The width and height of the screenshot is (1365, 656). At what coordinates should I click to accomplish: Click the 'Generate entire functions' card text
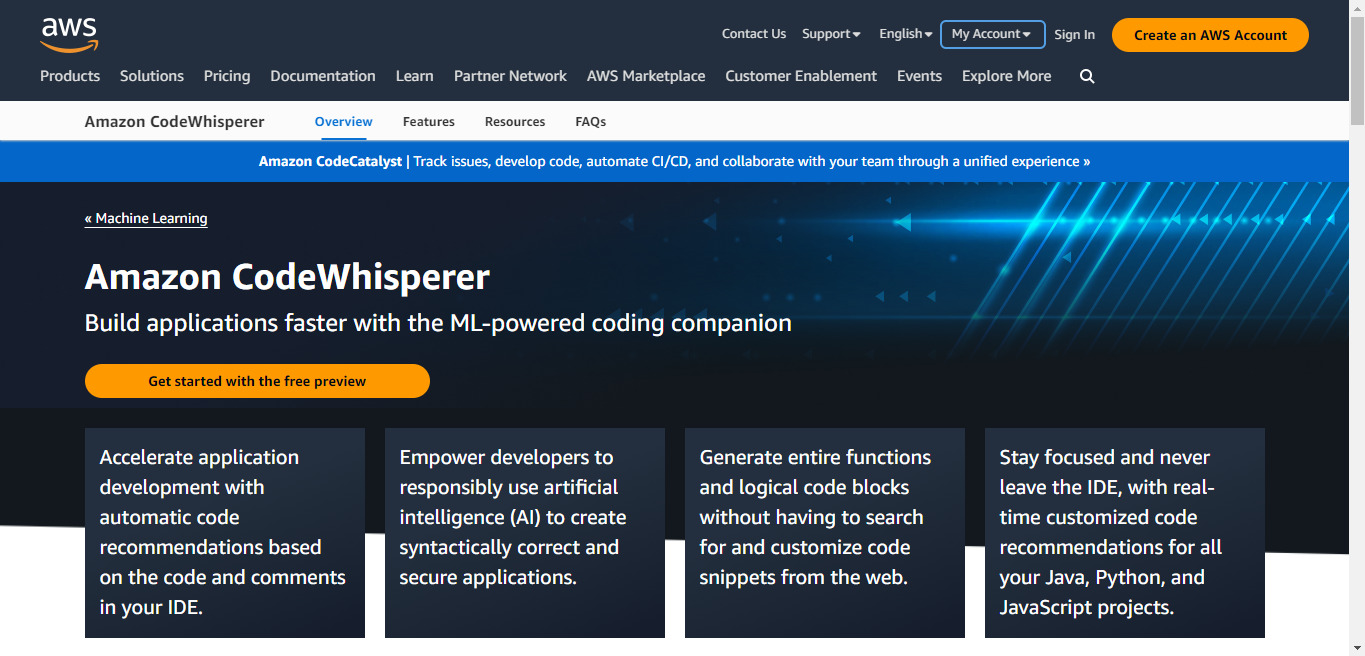click(815, 517)
